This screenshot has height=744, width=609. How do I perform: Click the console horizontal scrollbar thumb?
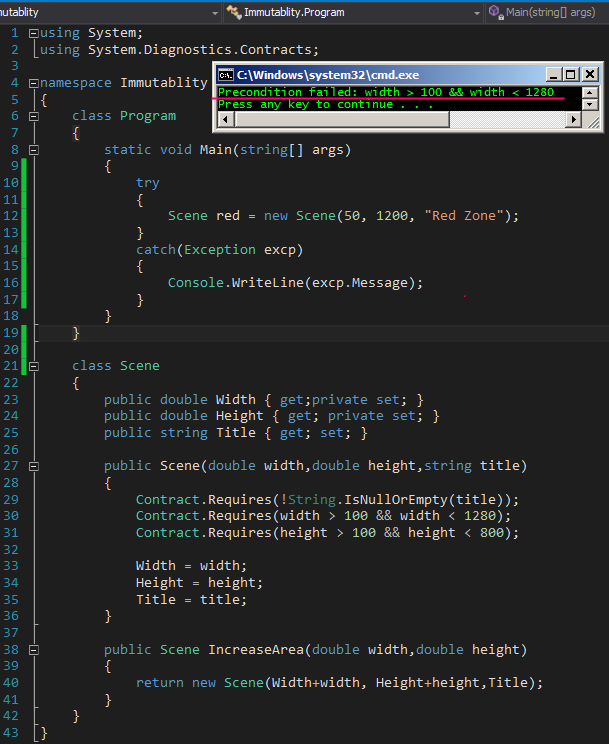pos(341,120)
